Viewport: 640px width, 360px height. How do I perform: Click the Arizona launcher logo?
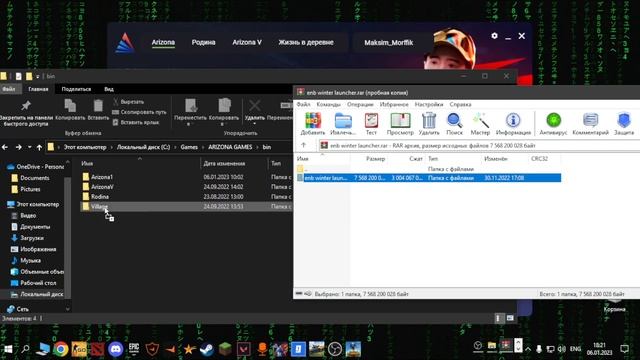pos(125,43)
